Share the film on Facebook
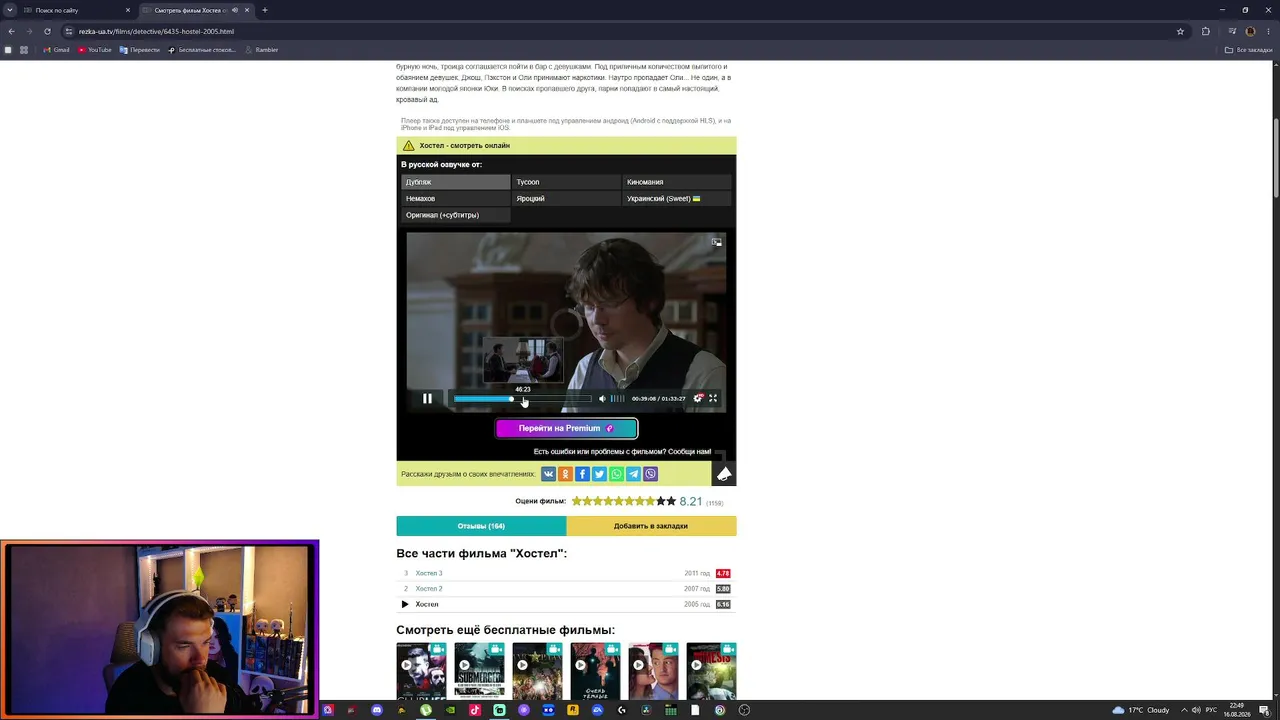1280x720 pixels. tap(582, 474)
